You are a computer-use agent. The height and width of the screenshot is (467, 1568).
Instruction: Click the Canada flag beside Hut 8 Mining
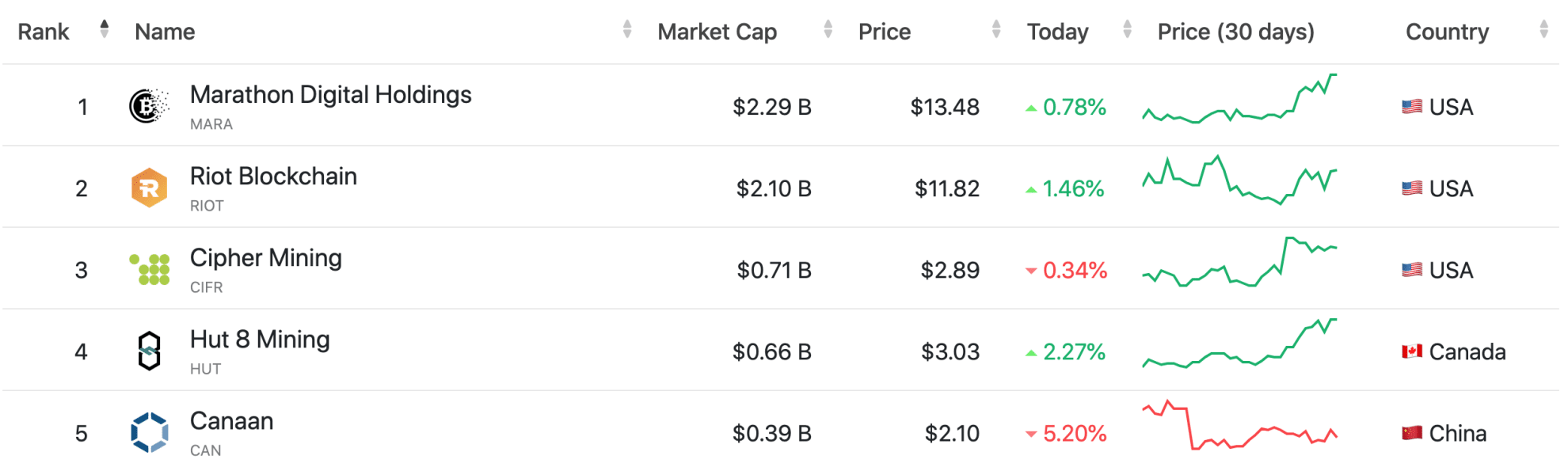point(1411,351)
